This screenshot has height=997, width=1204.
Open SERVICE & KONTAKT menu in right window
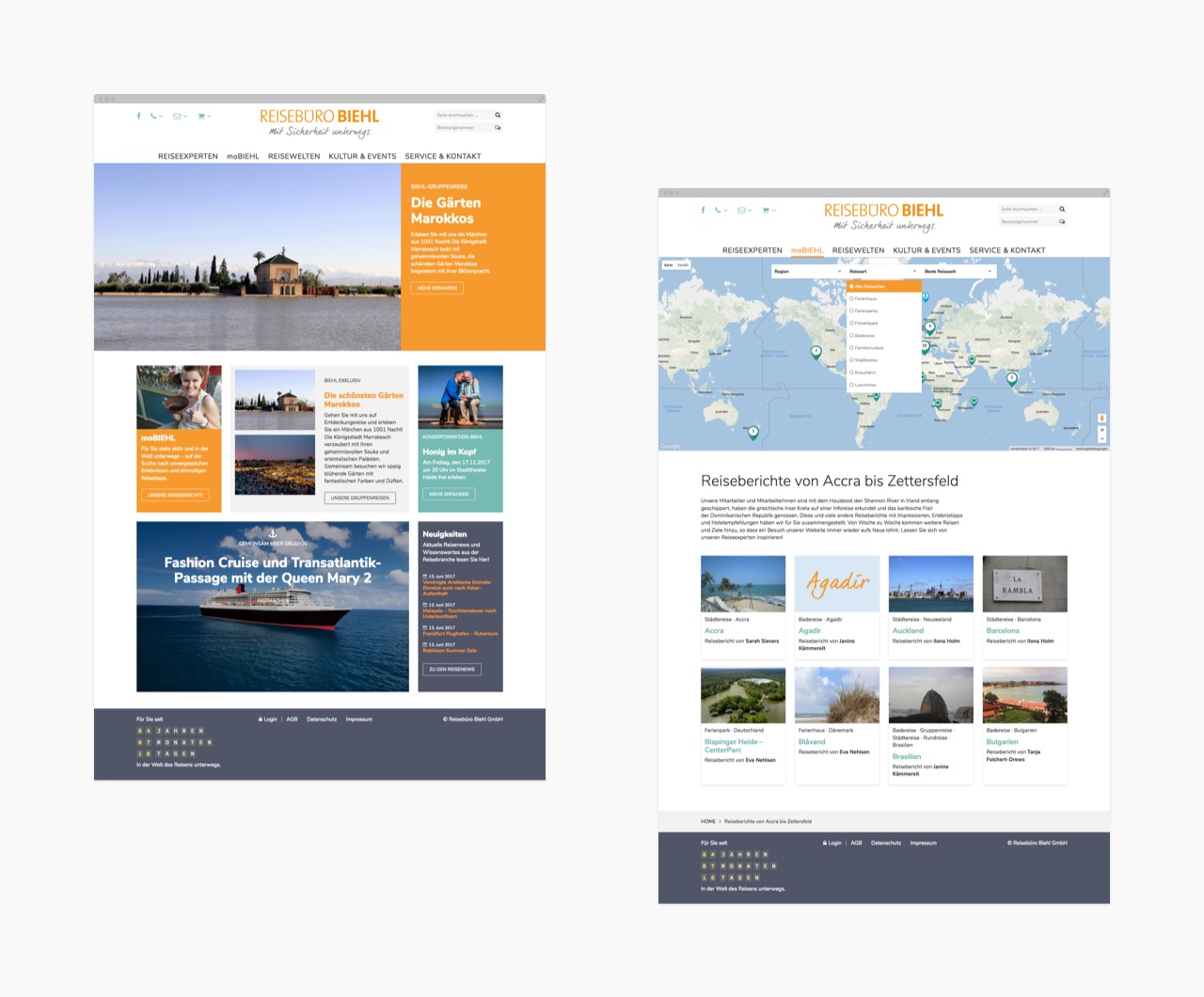pos(1007,250)
